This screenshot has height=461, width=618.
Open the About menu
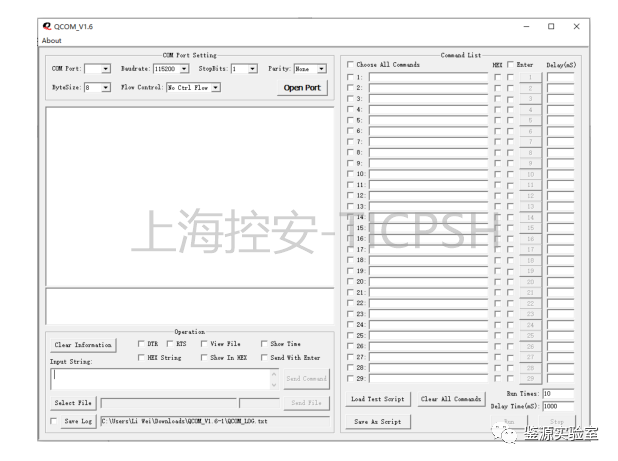[x=52, y=41]
